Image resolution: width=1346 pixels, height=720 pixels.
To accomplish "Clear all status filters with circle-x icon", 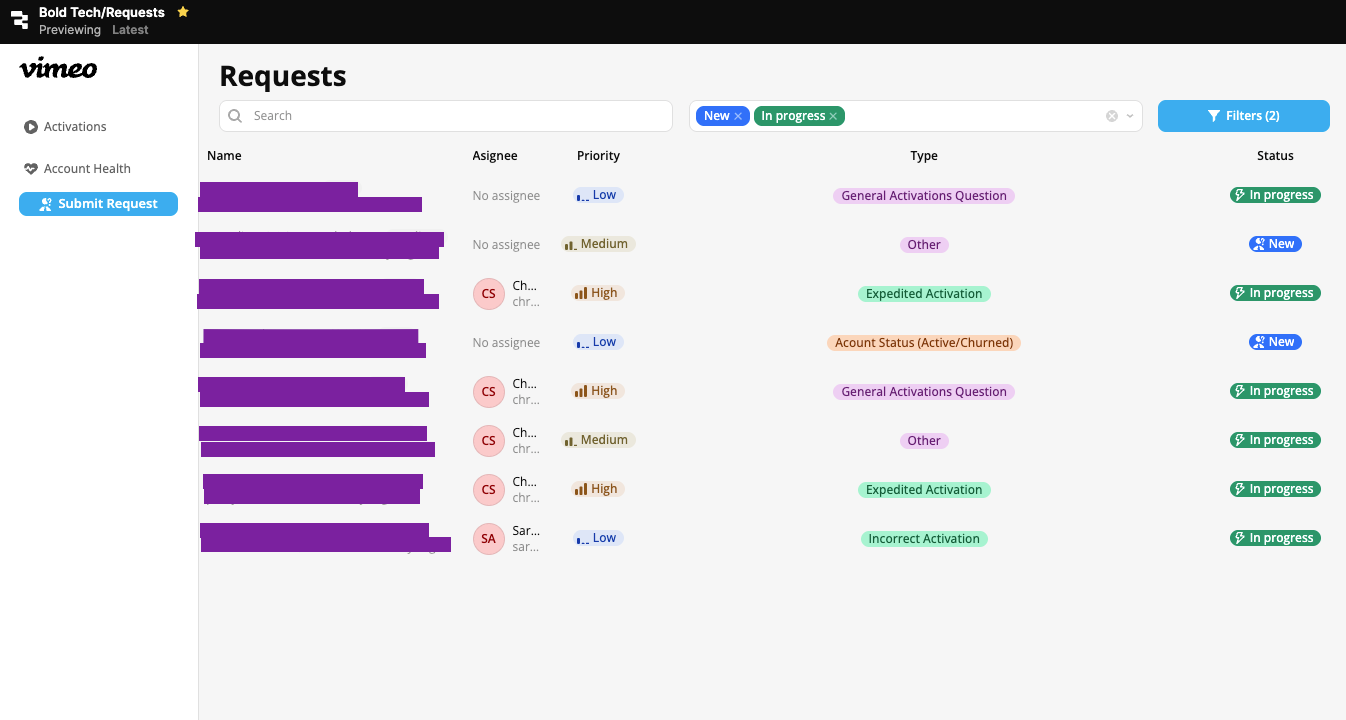I will (1111, 116).
